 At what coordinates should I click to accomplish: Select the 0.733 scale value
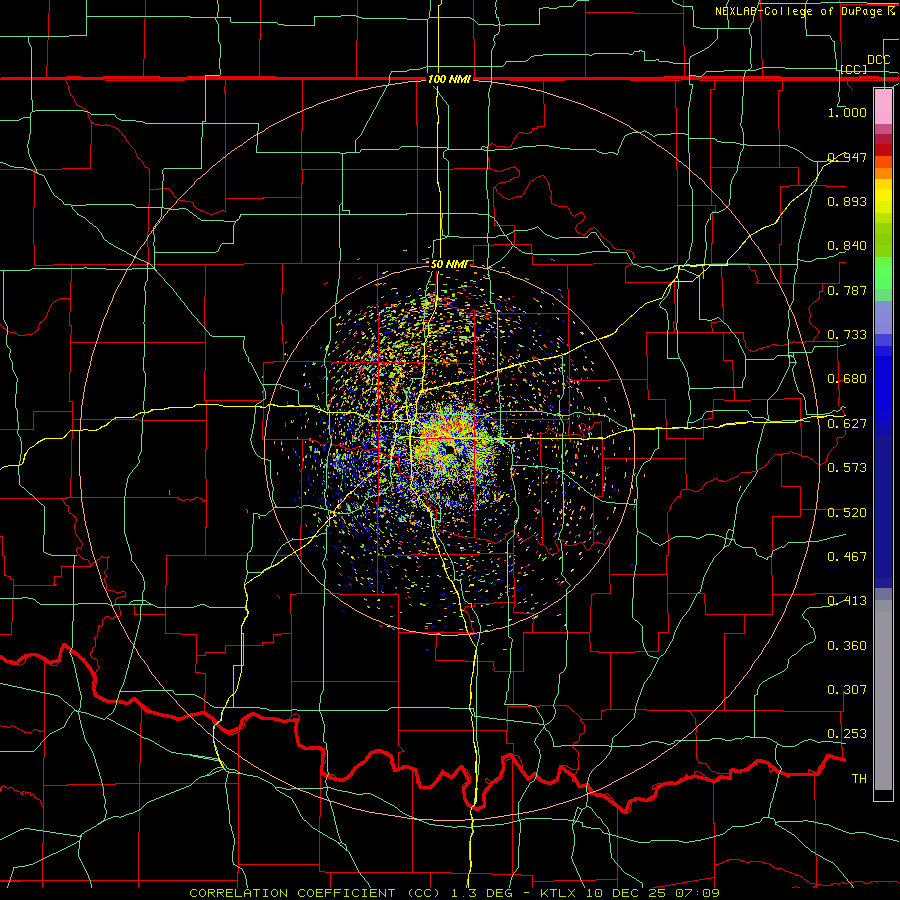tap(847, 335)
